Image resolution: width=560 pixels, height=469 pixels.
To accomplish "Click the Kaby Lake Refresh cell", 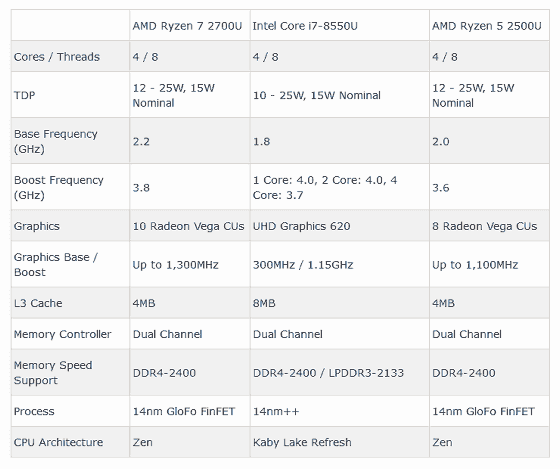I will point(339,442).
